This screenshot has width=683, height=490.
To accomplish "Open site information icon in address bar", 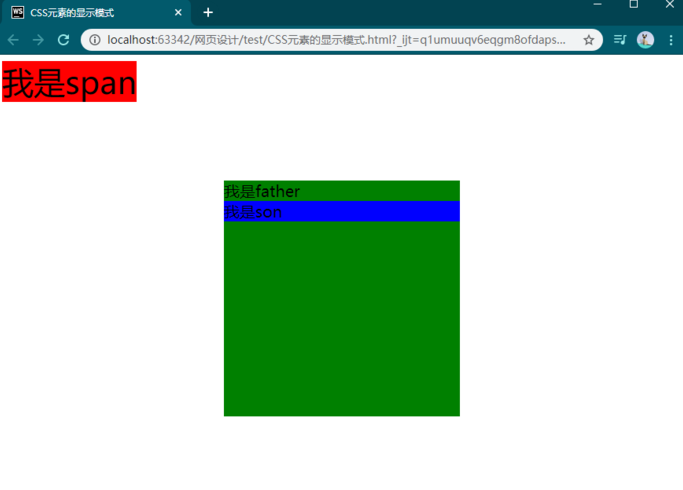I will coord(95,40).
